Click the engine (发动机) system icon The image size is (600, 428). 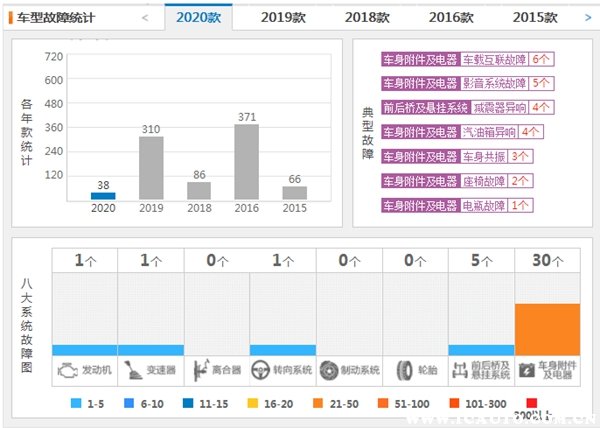[x=67, y=369]
